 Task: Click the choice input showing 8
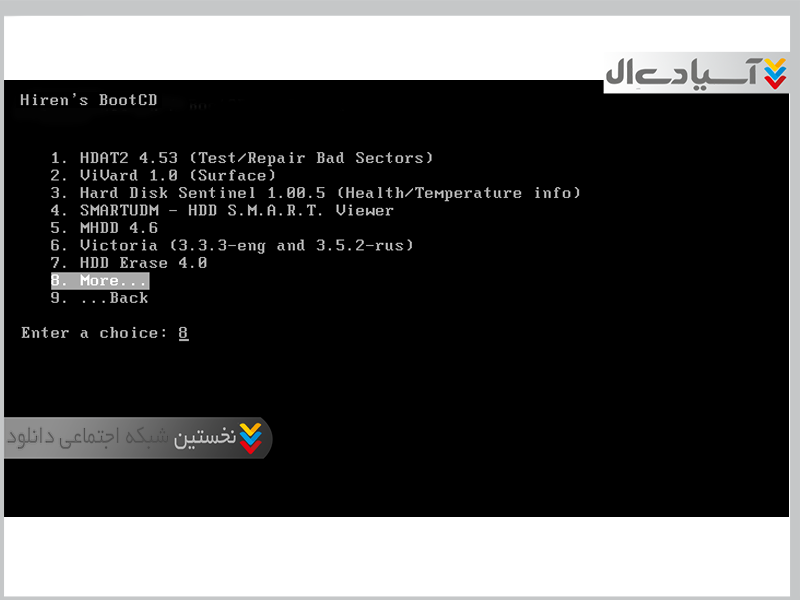click(184, 333)
